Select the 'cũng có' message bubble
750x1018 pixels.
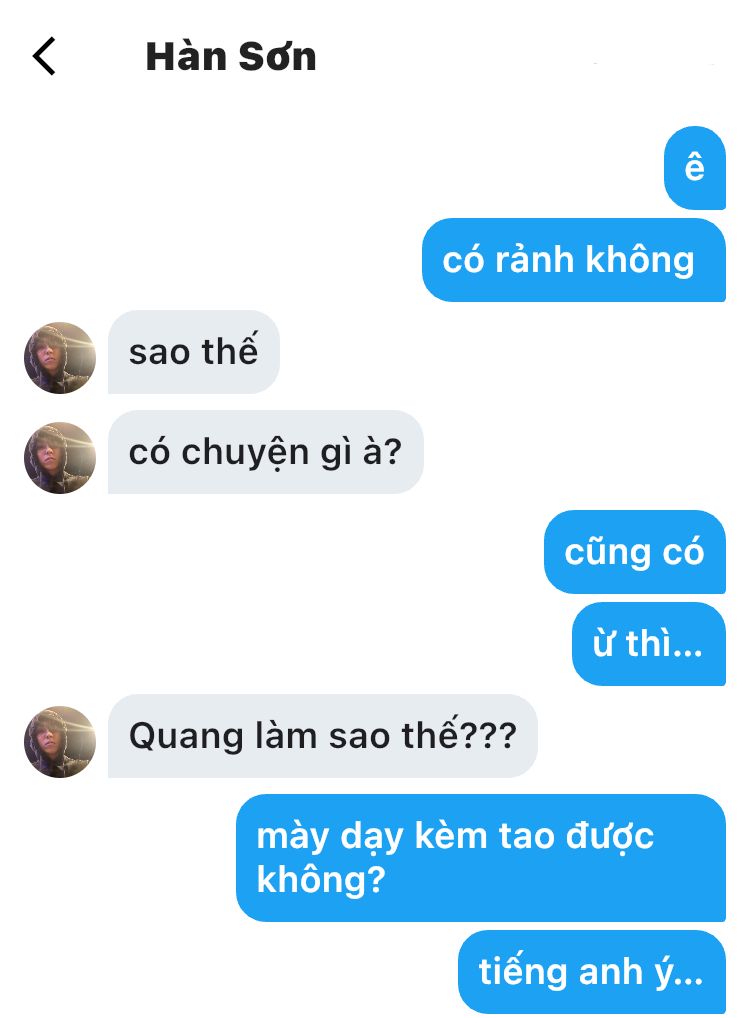pos(634,552)
